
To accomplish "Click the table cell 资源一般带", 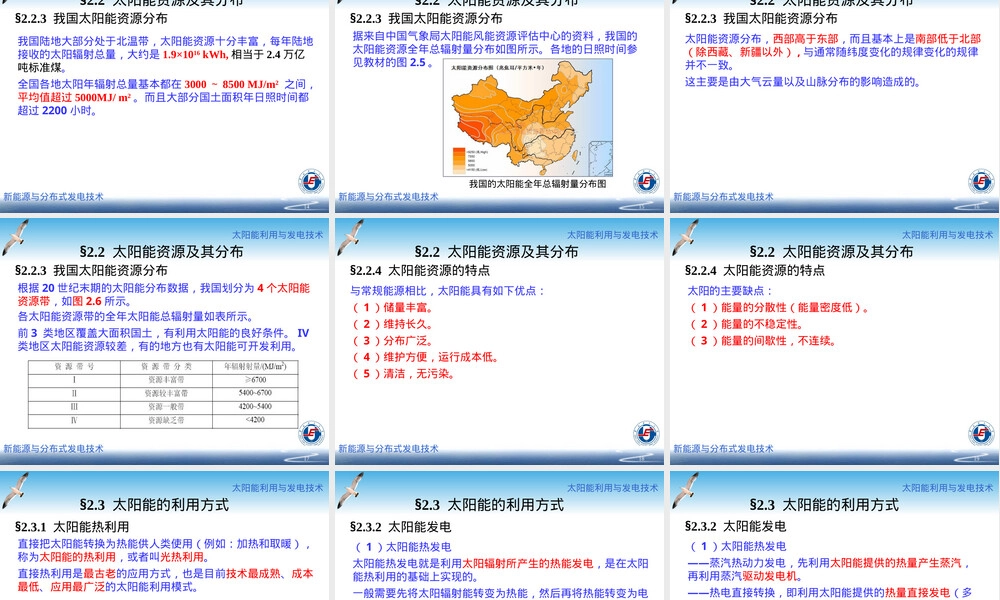I will (166, 407).
